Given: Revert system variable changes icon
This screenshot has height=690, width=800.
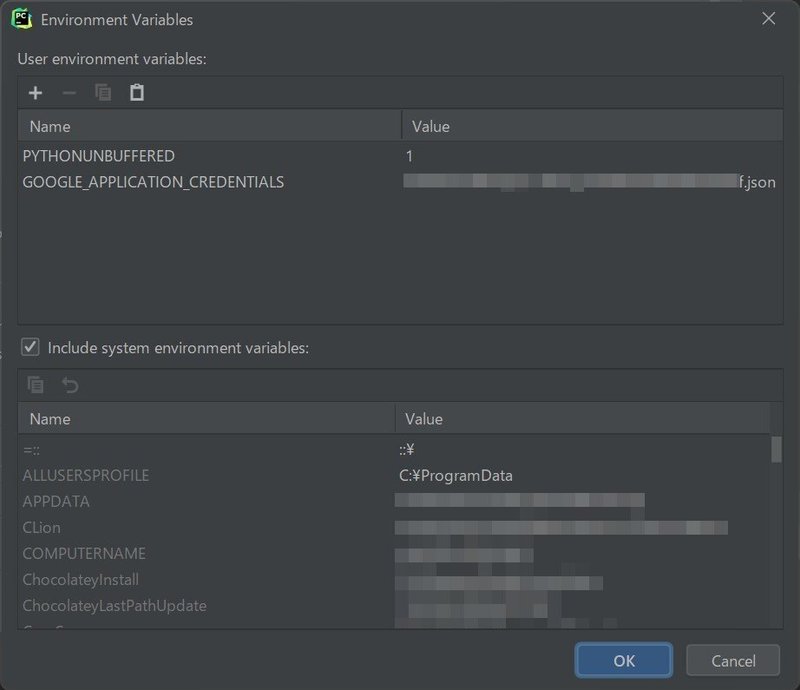Looking at the screenshot, I should click(x=70, y=385).
